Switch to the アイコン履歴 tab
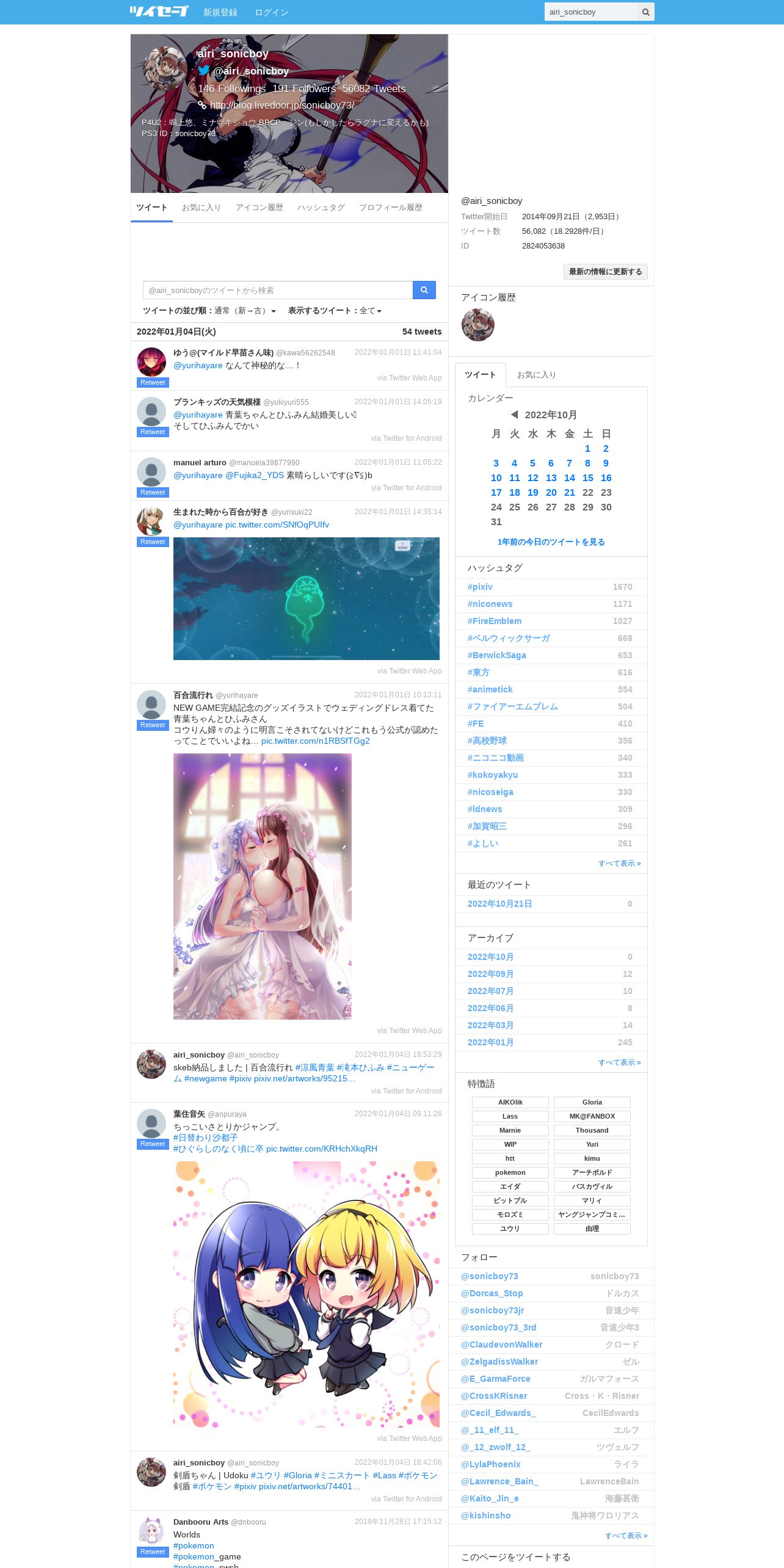Viewport: 784px width, 1568px height. click(260, 208)
